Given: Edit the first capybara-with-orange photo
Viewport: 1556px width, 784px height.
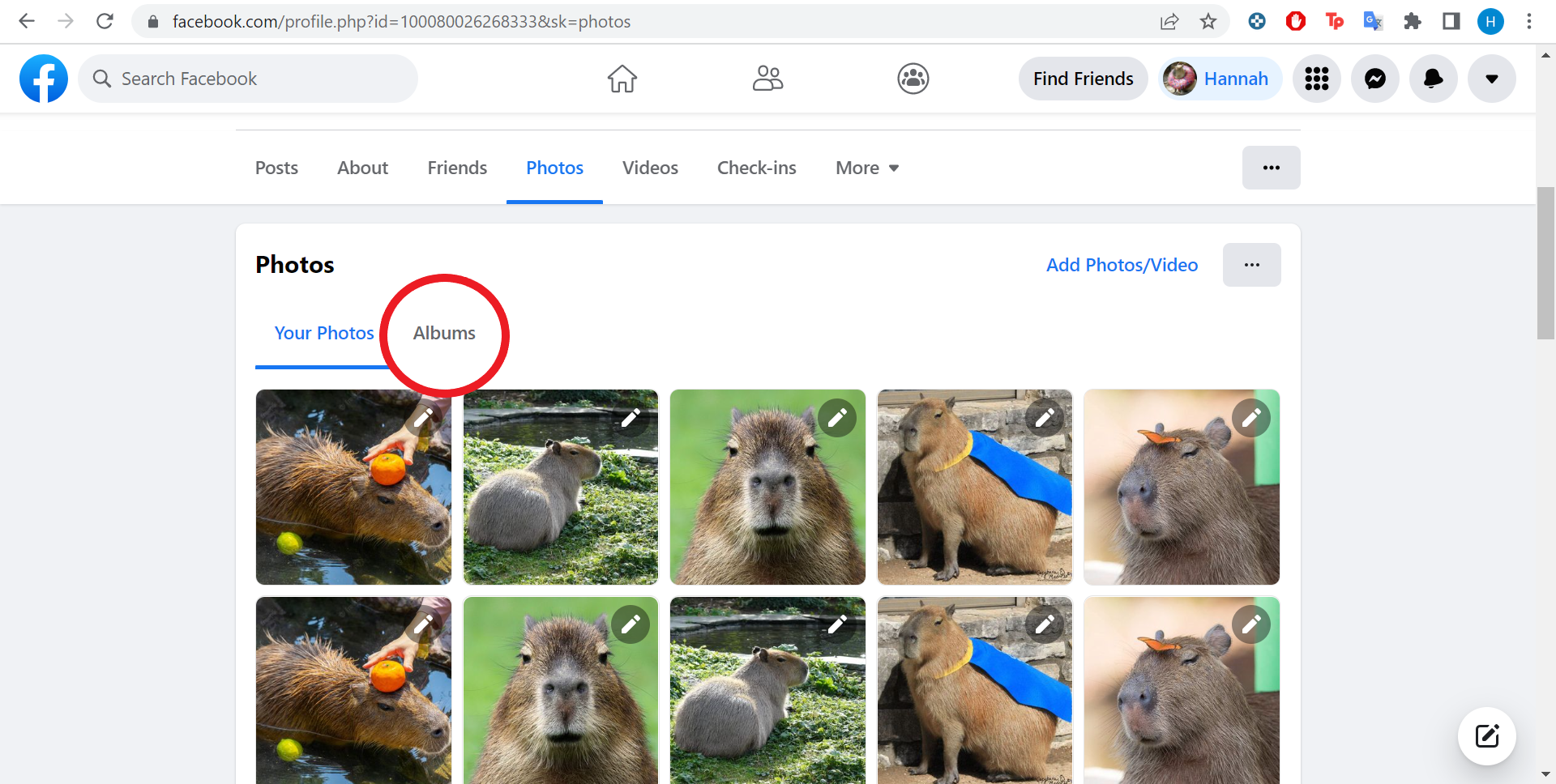Looking at the screenshot, I should click(x=423, y=418).
